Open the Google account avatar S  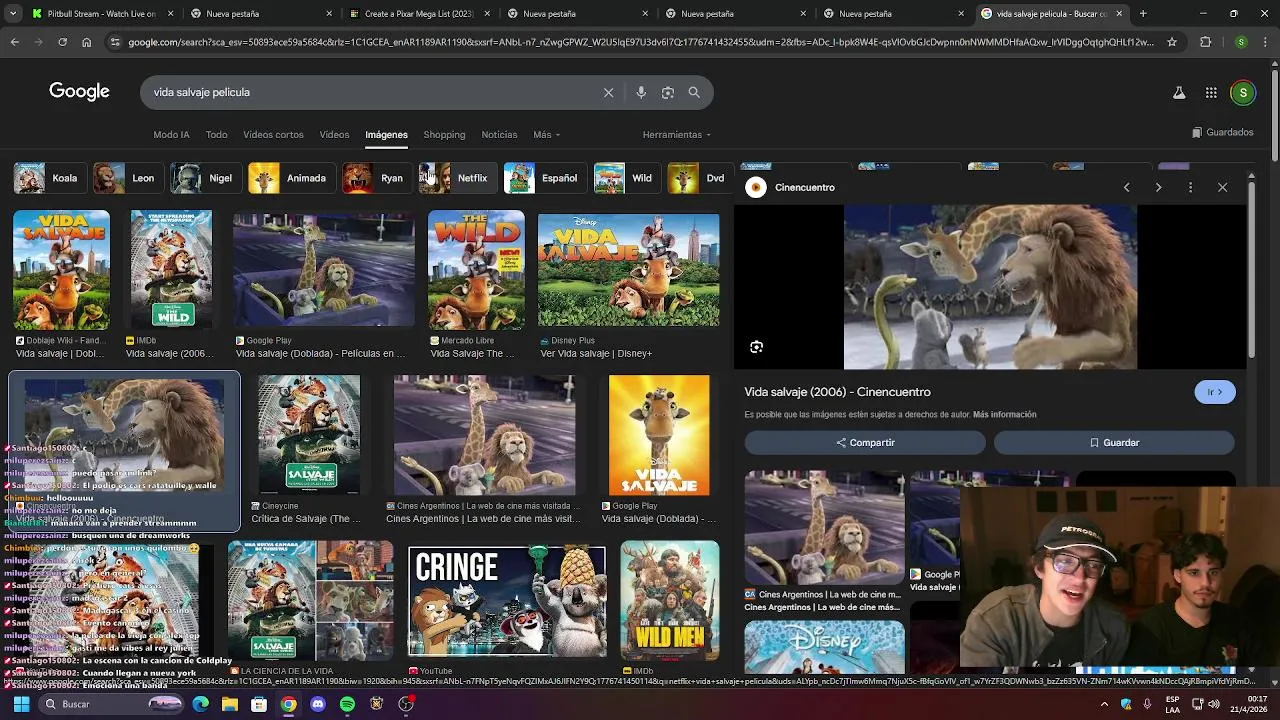pos(1243,92)
